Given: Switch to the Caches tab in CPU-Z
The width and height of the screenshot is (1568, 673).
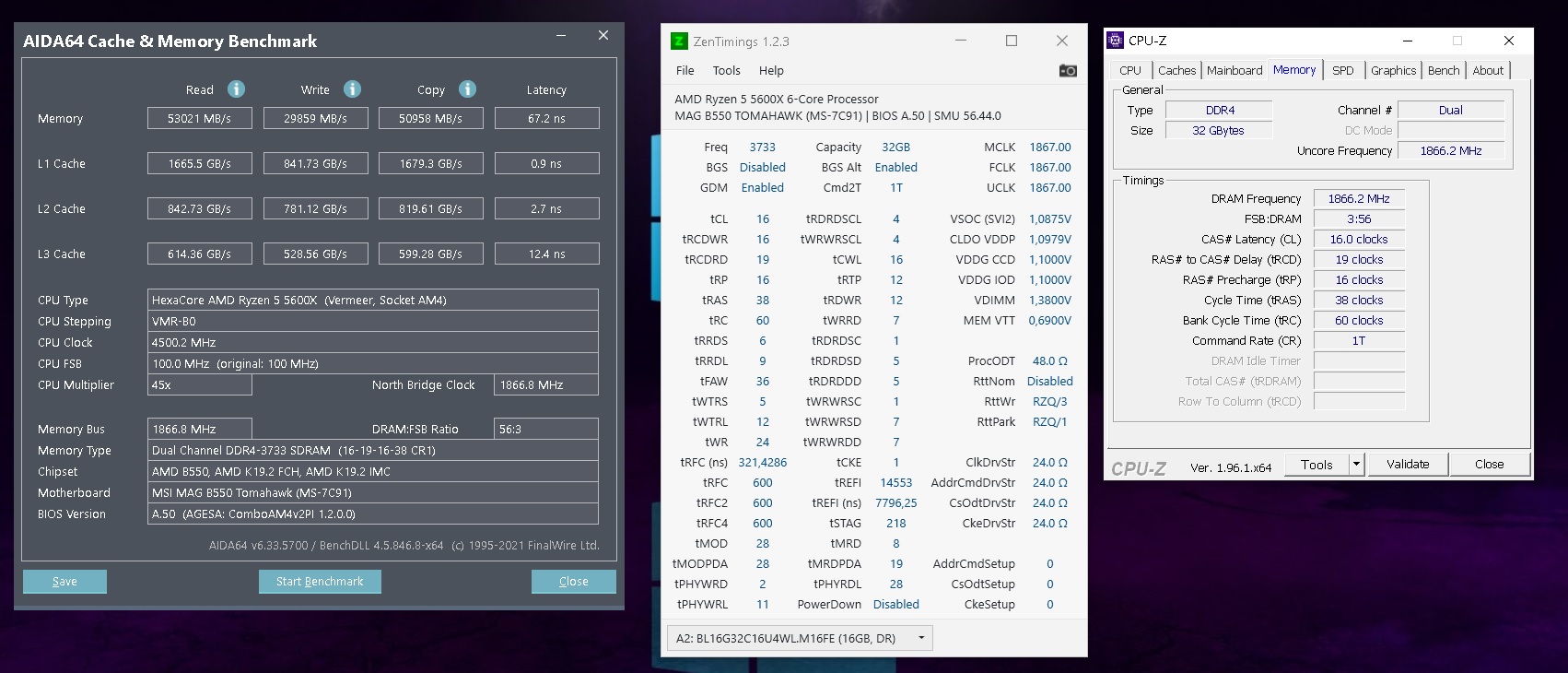Looking at the screenshot, I should pos(1176,70).
